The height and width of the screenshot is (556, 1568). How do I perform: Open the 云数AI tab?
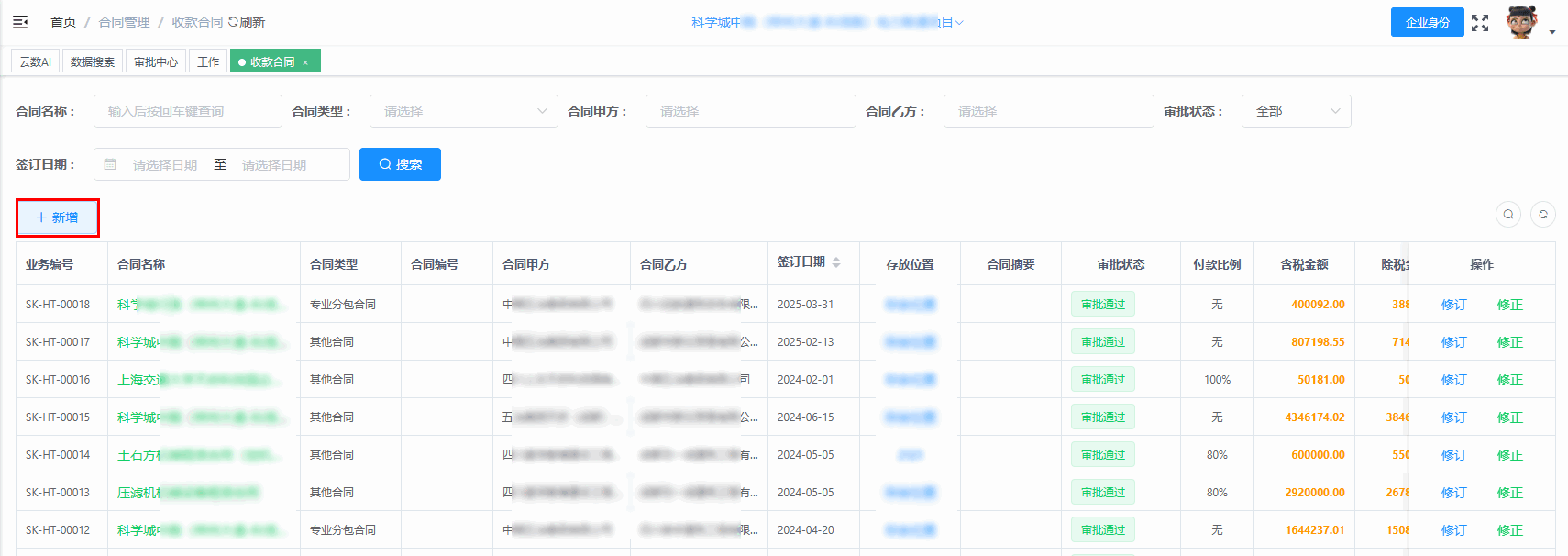pos(36,62)
